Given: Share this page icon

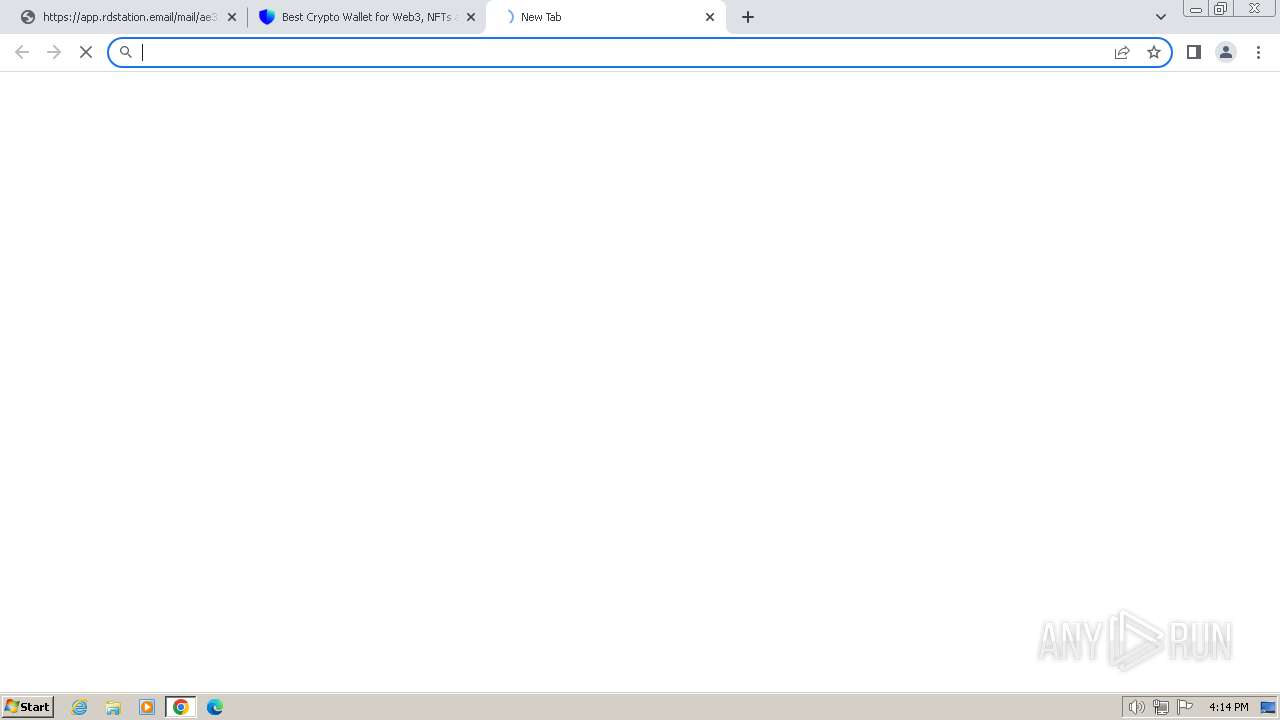Looking at the screenshot, I should 1122,52.
